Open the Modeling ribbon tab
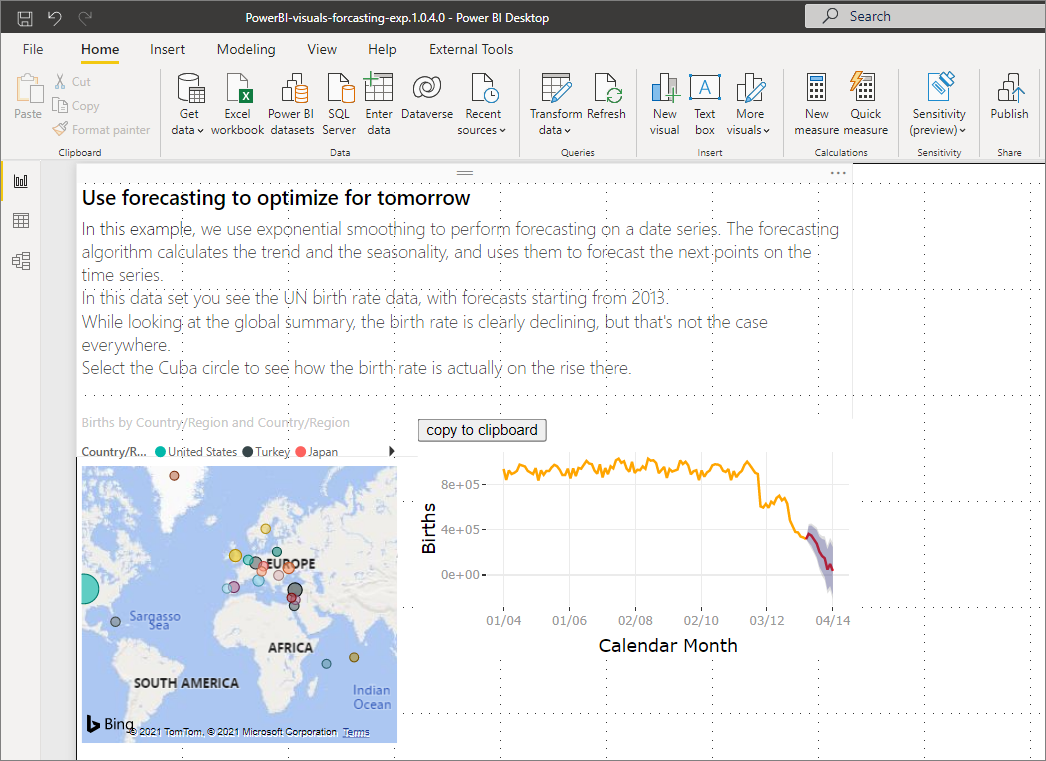1046x761 pixels. click(245, 49)
